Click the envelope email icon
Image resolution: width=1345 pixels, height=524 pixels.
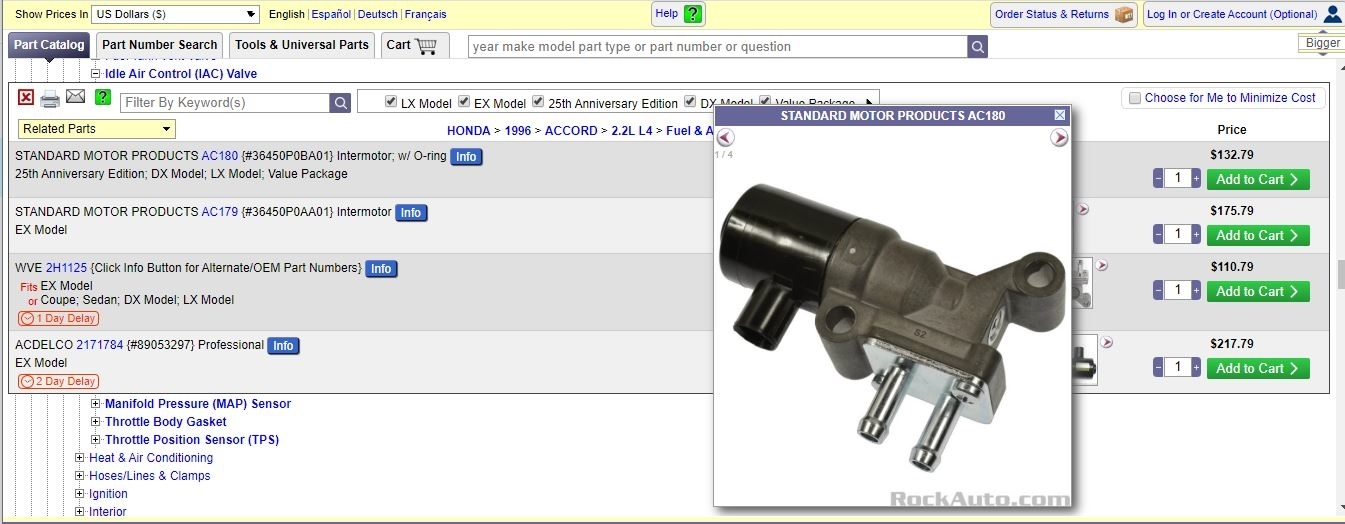(x=76, y=97)
